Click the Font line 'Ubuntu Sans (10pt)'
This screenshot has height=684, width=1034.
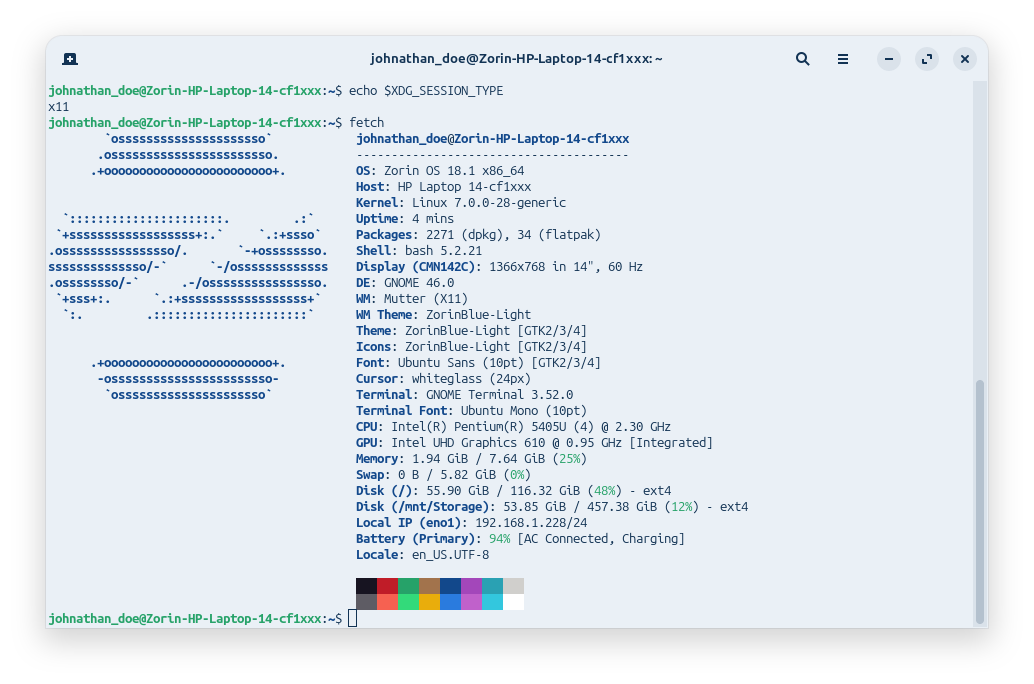(460, 363)
